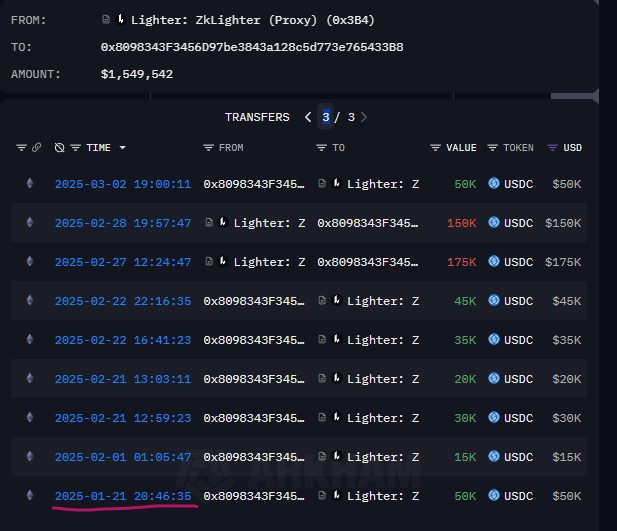This screenshot has height=531, width=617.
Task: Open Lighter: ZkLighter (Proxy) entity at top
Action: (x=253, y=20)
